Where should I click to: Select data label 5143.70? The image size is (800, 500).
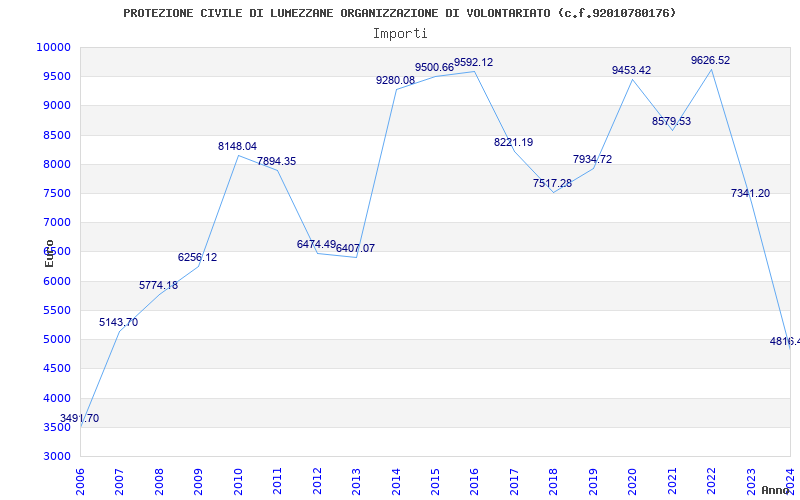(118, 322)
